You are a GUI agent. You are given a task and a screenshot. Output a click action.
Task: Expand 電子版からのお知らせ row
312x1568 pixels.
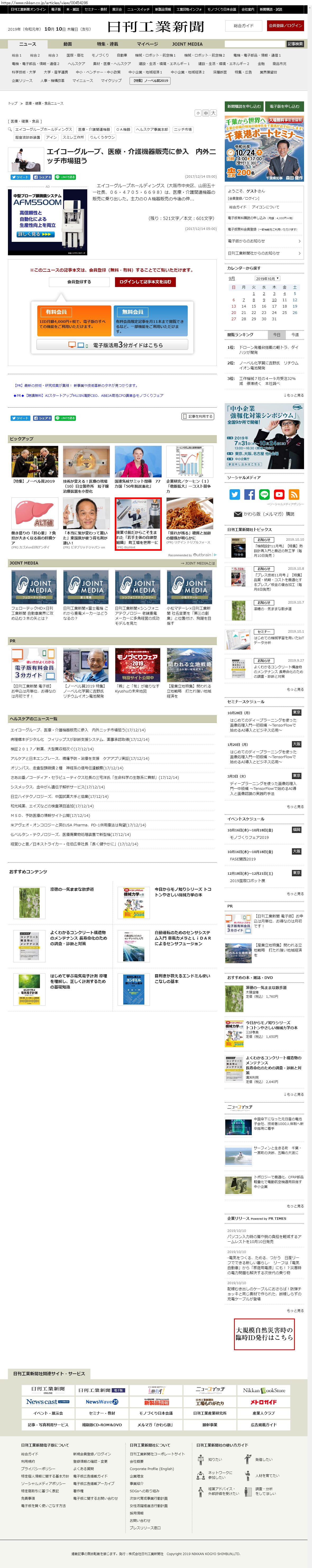point(264,241)
